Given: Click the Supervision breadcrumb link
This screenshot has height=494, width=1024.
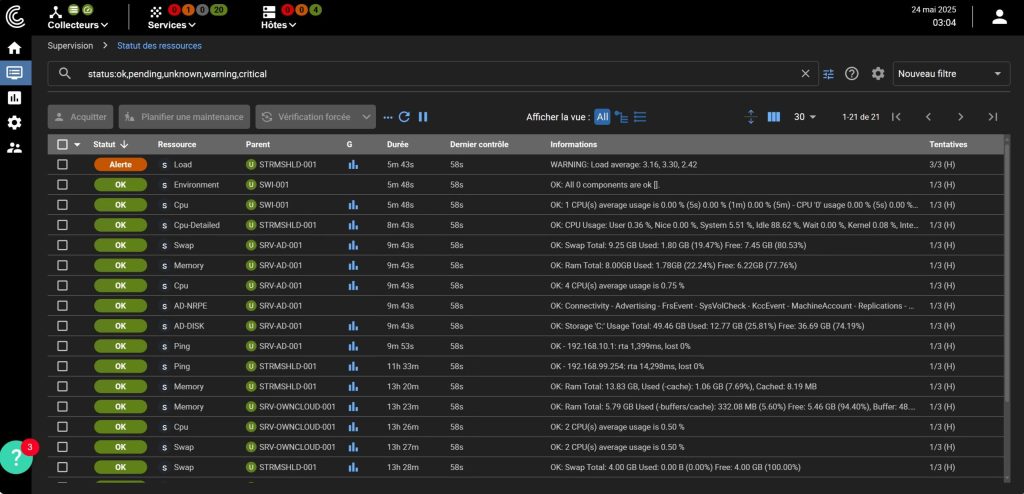Looking at the screenshot, I should 70,46.
